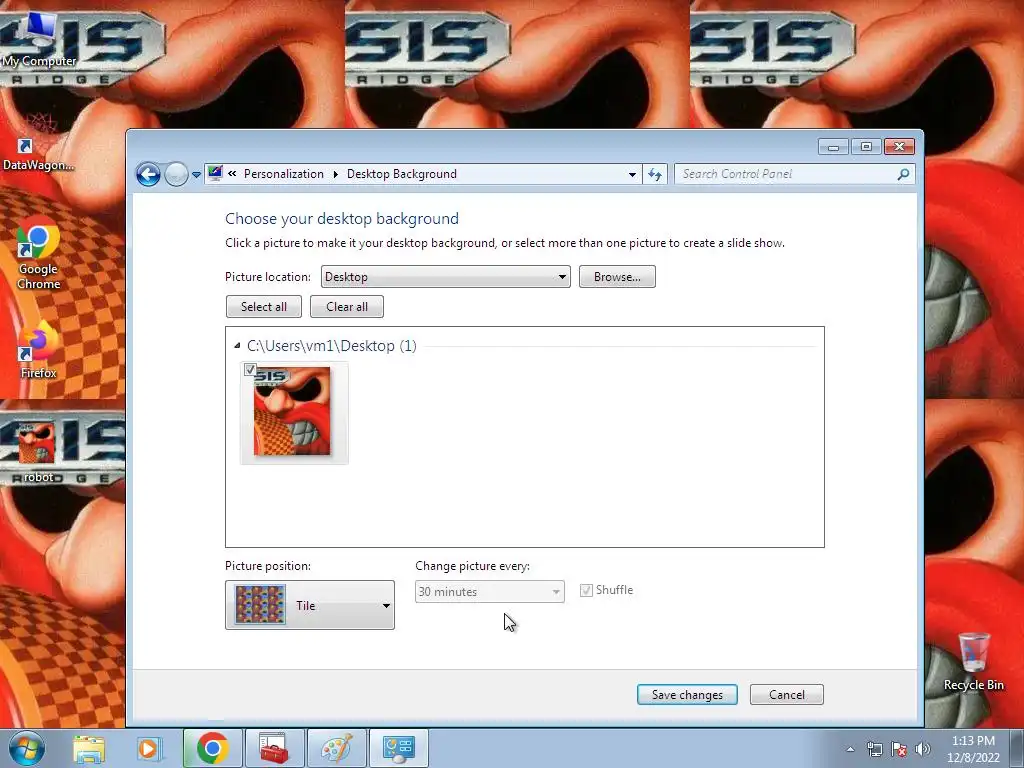Click Save changes
Screen dimensions: 1024x768
[687, 695]
